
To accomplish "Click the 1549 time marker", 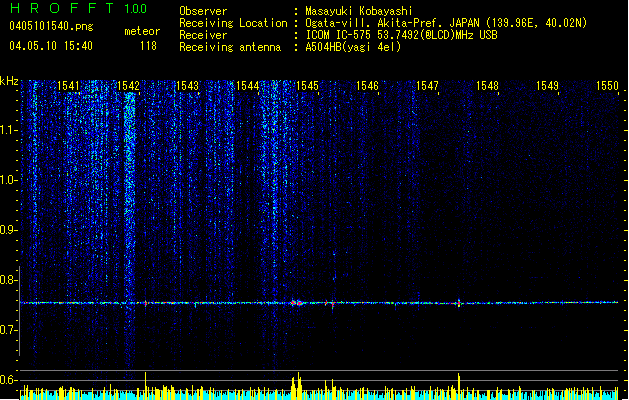I will pyautogui.click(x=547, y=86).
